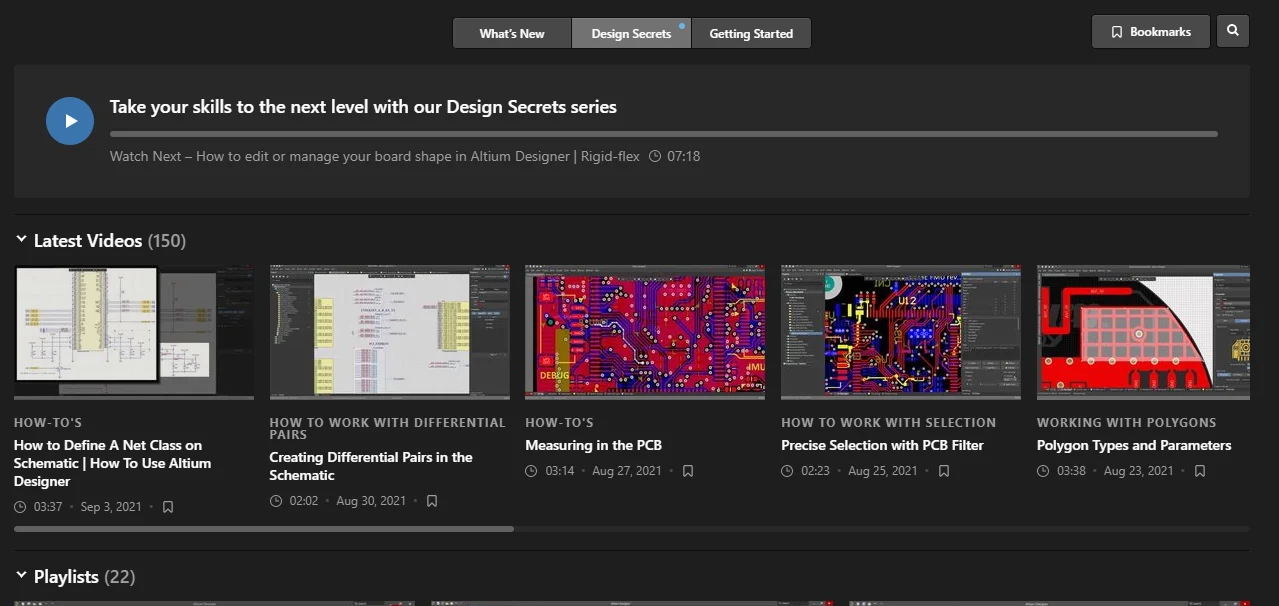This screenshot has height=606, width=1279.
Task: Select HOW TO WORK WITH DIFFERENTIAL PAIRS category
Action: click(388, 429)
